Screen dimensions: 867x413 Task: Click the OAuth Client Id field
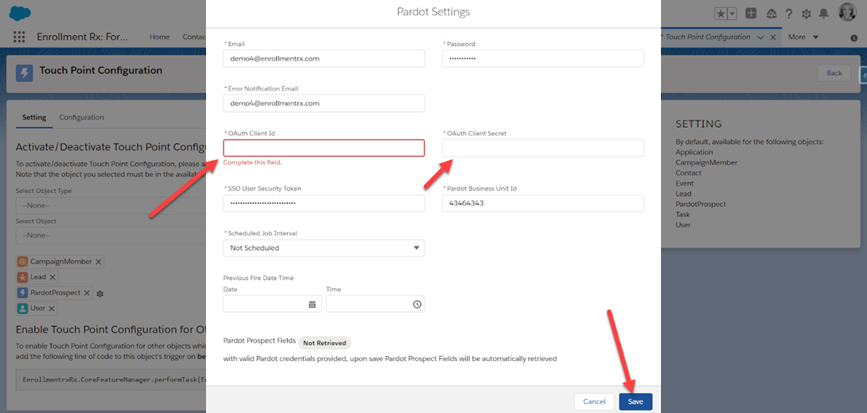(x=324, y=148)
